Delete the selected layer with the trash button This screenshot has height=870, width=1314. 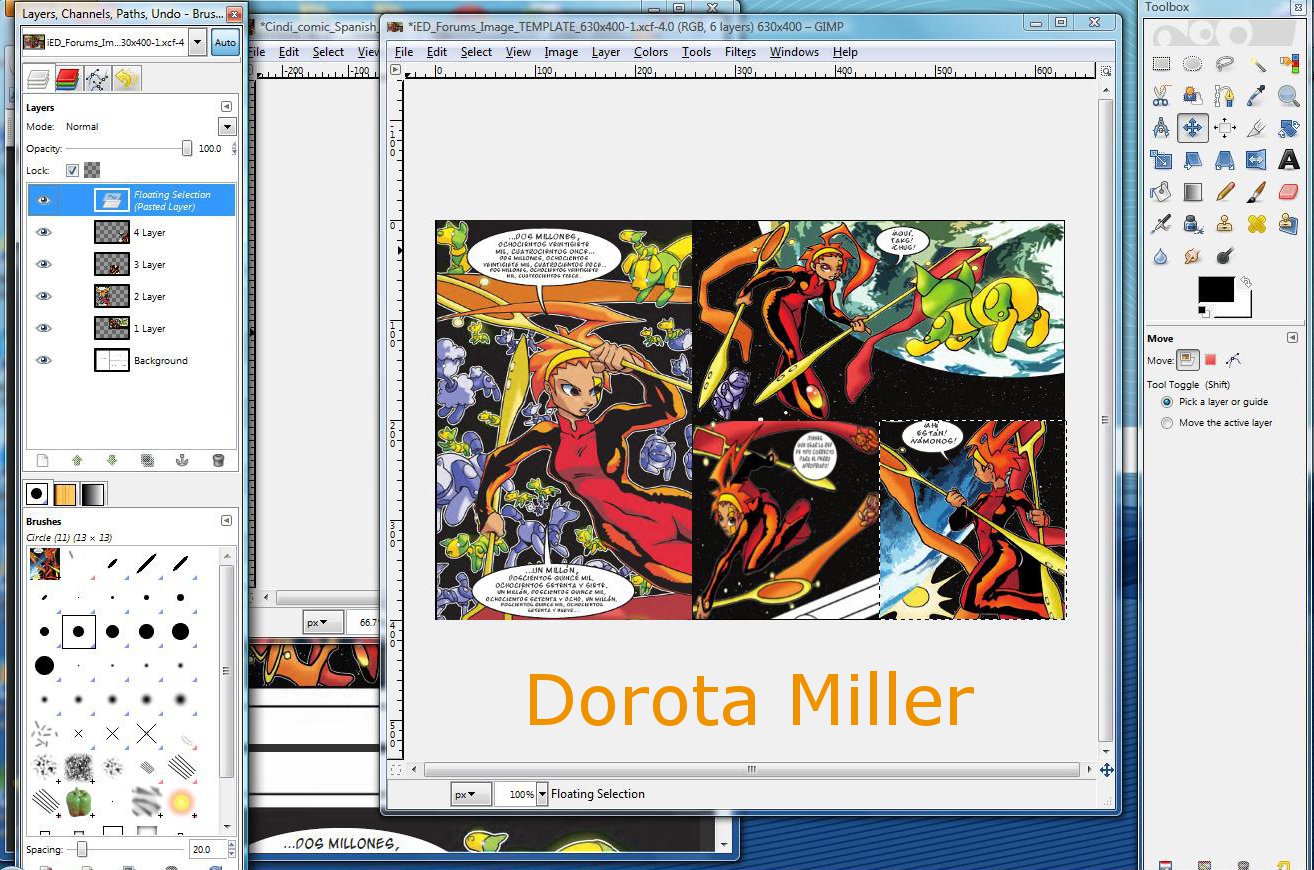[x=218, y=461]
